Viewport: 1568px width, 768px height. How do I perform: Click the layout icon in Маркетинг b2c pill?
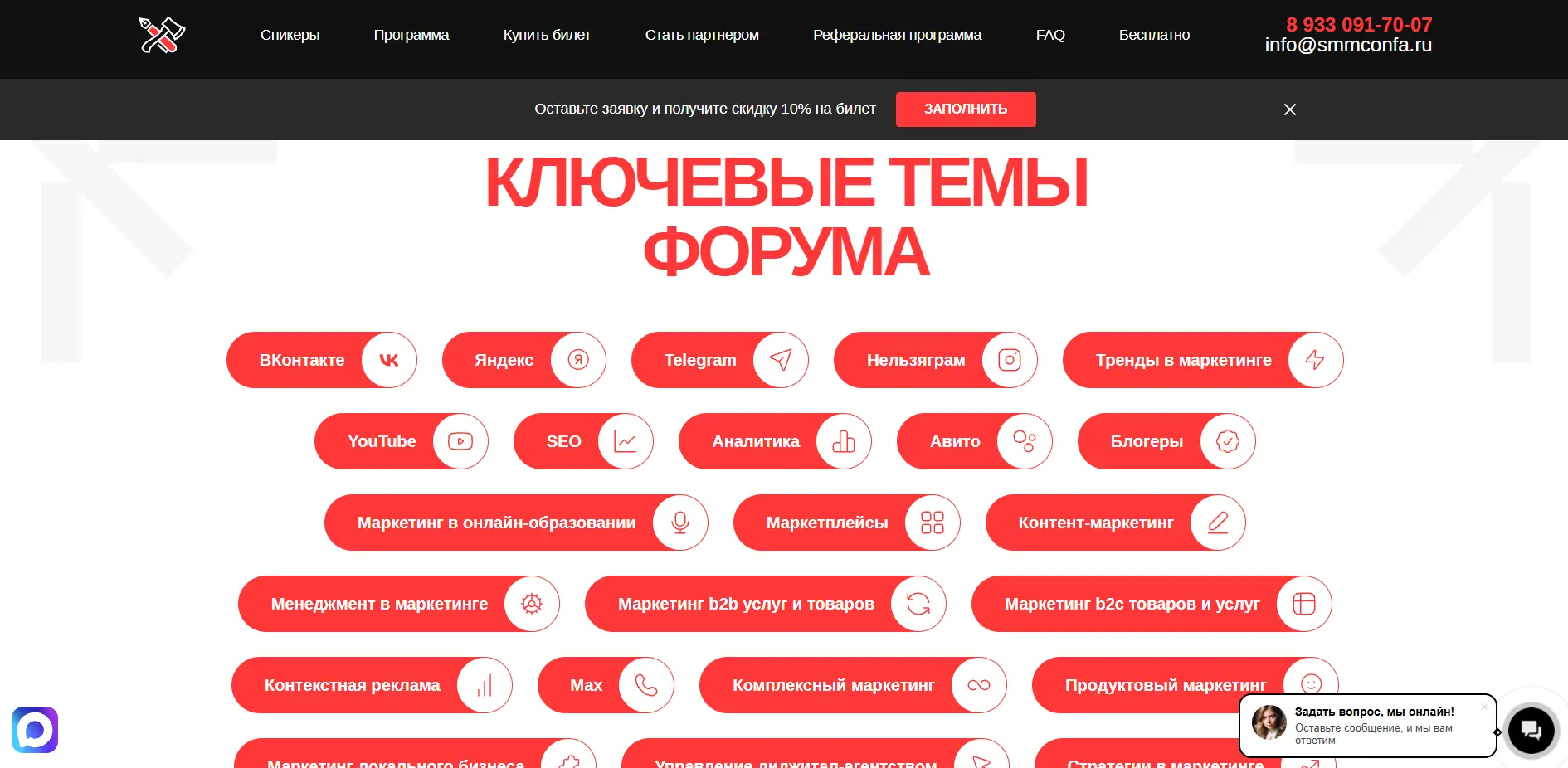[1304, 604]
